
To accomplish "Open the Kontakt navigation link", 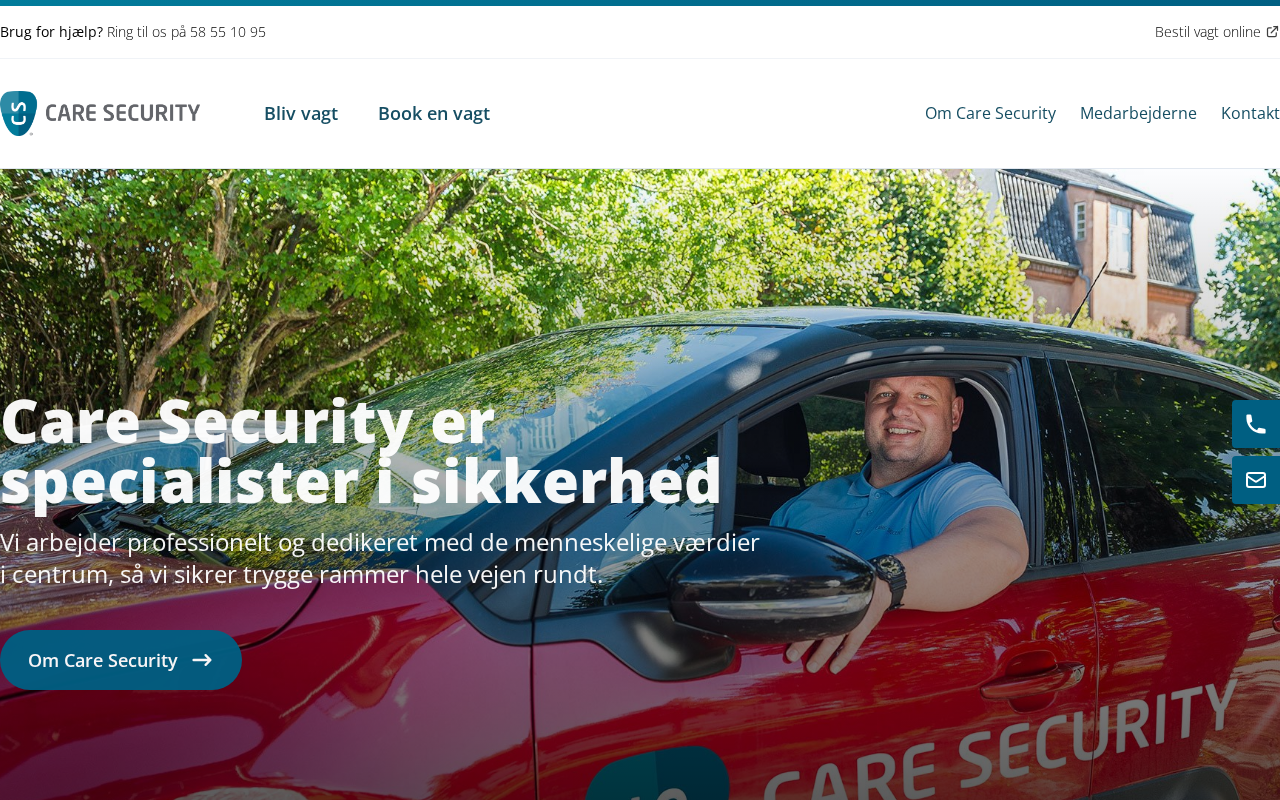I will pos(1250,113).
